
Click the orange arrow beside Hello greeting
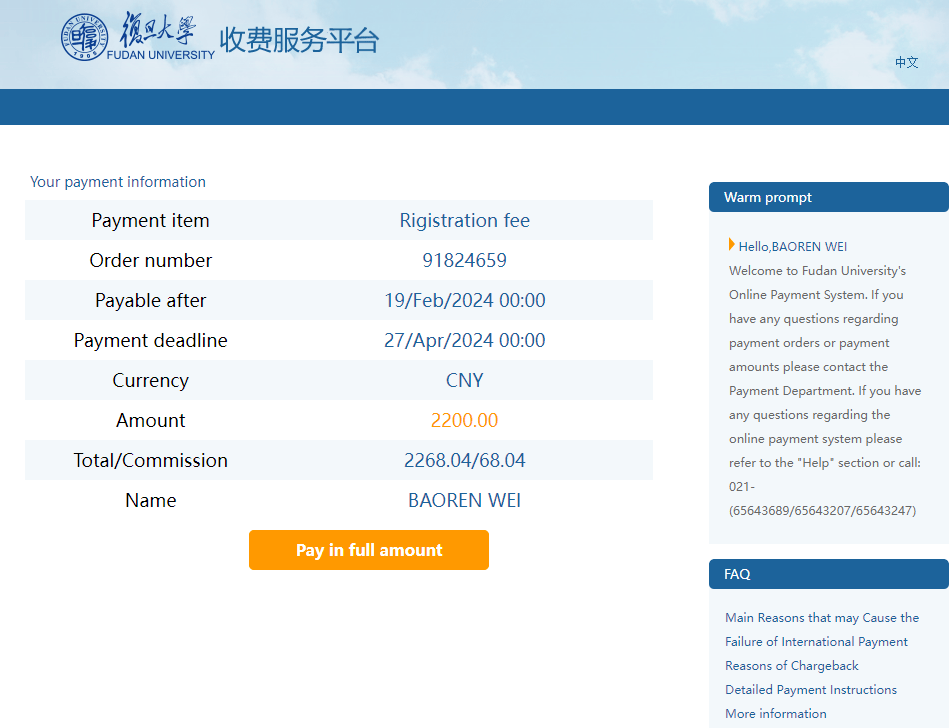[732, 245]
